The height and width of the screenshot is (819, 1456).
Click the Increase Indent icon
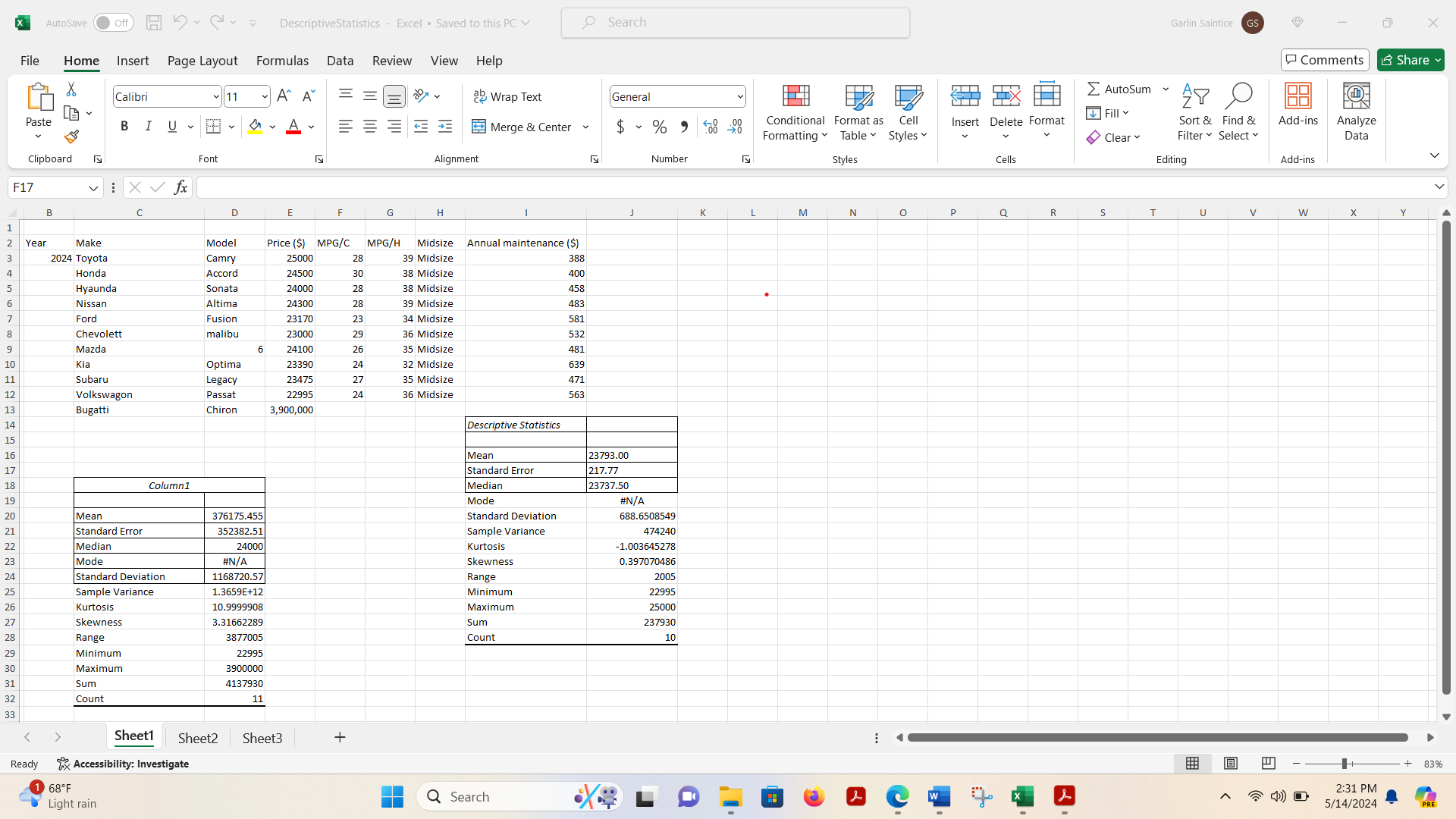coord(445,127)
